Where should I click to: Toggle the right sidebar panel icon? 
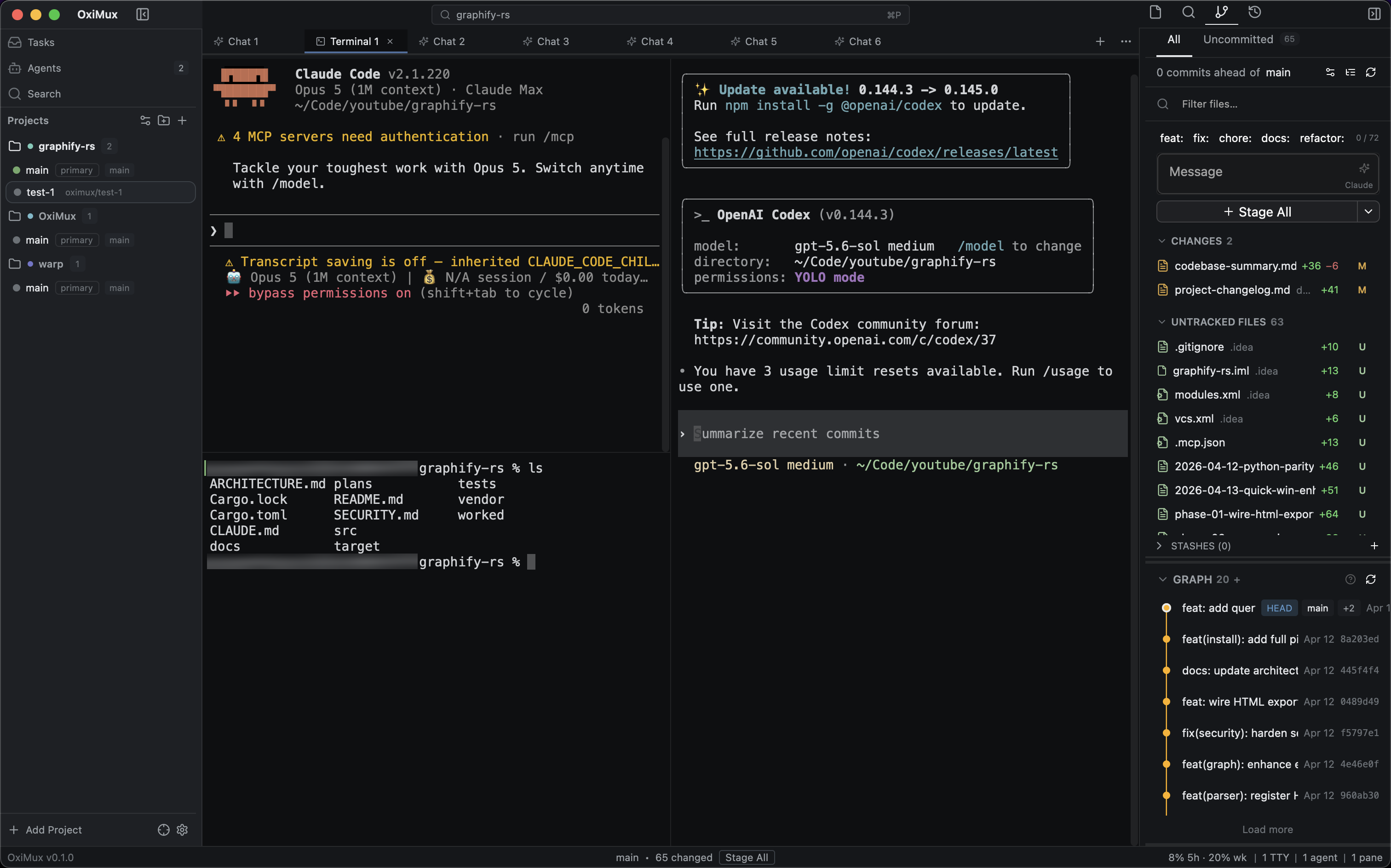(x=1374, y=14)
